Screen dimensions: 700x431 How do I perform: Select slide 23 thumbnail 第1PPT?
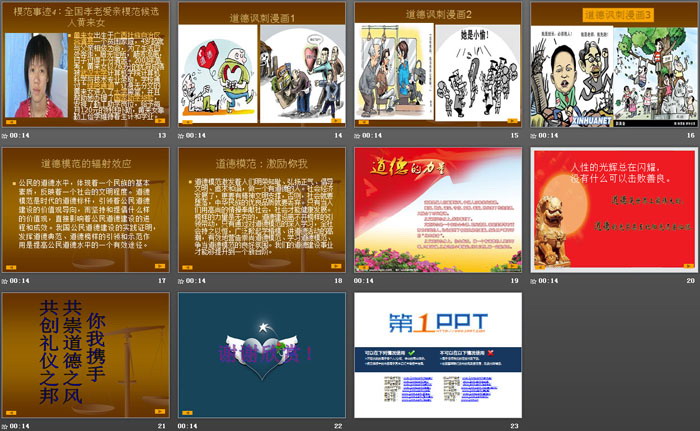point(438,355)
